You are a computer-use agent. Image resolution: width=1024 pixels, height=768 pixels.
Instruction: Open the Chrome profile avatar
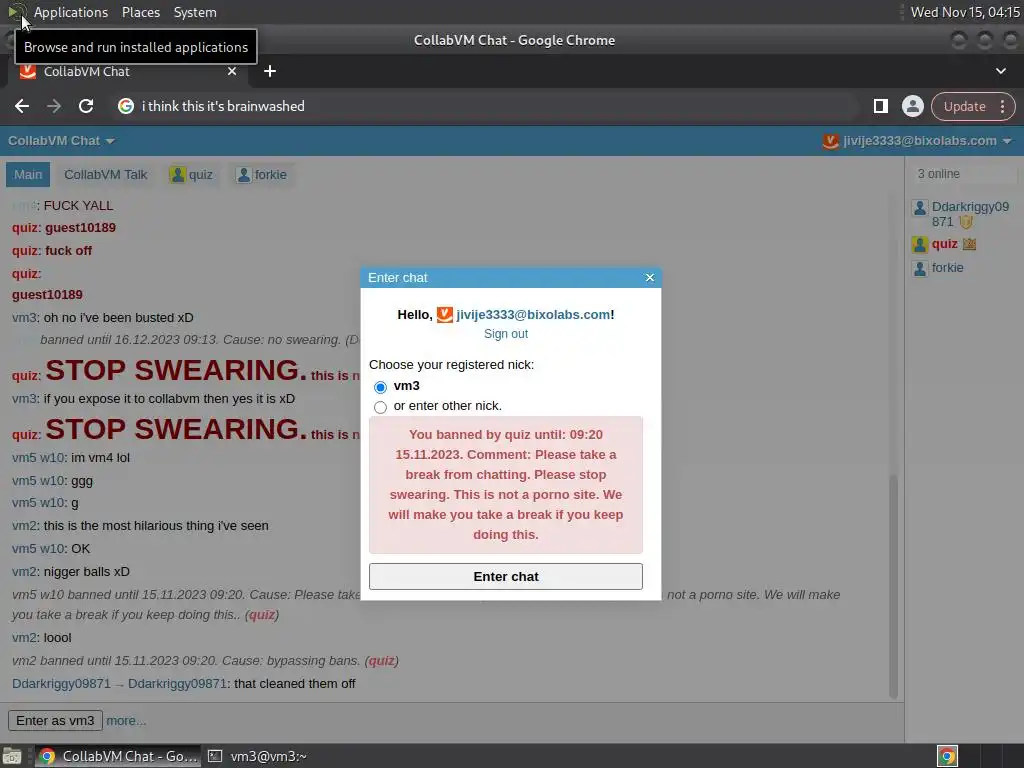point(912,106)
